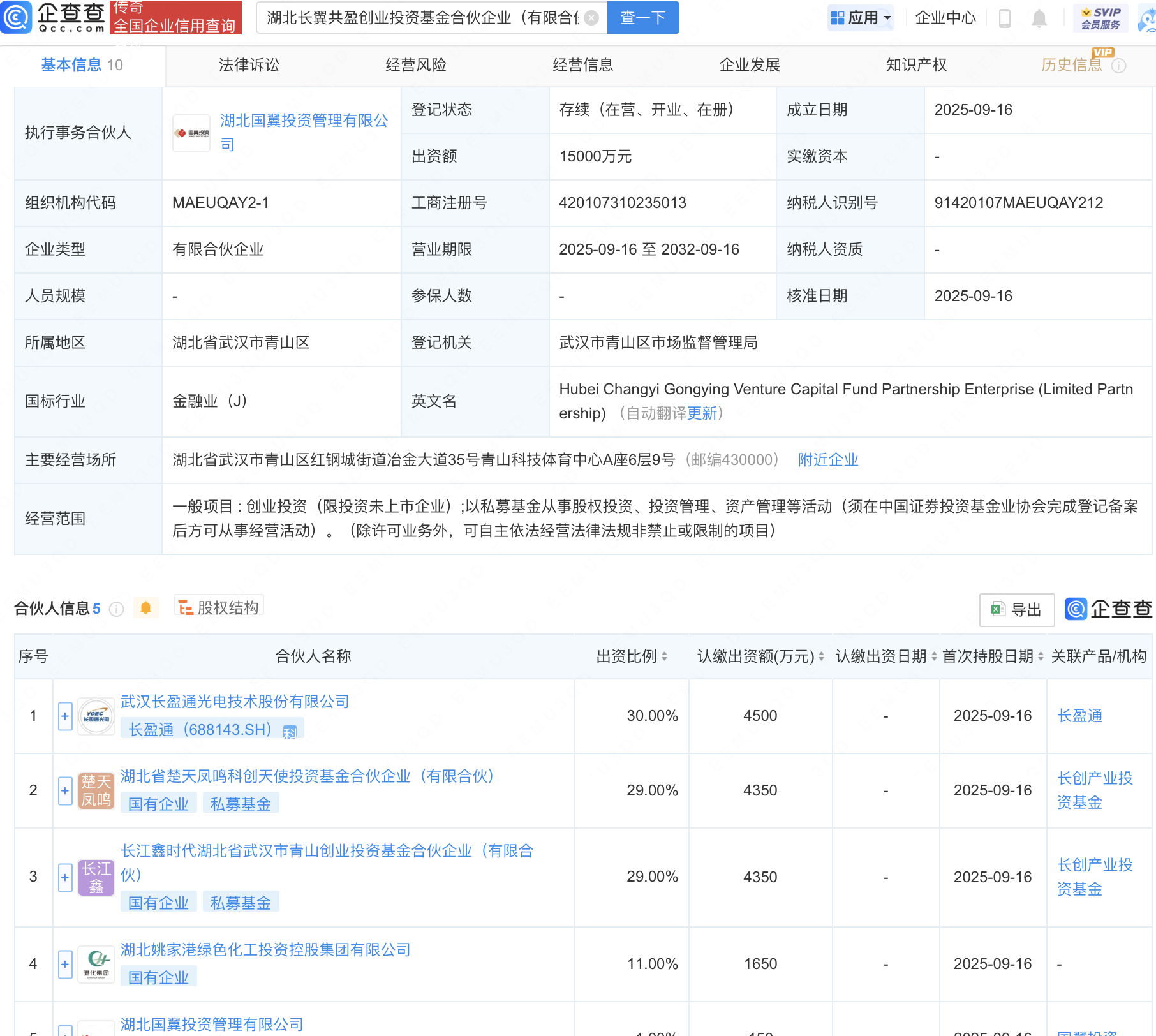The height and width of the screenshot is (1036, 1156).
Task: Click the 长盈通 (688143.SH) stock tag
Action: click(212, 730)
